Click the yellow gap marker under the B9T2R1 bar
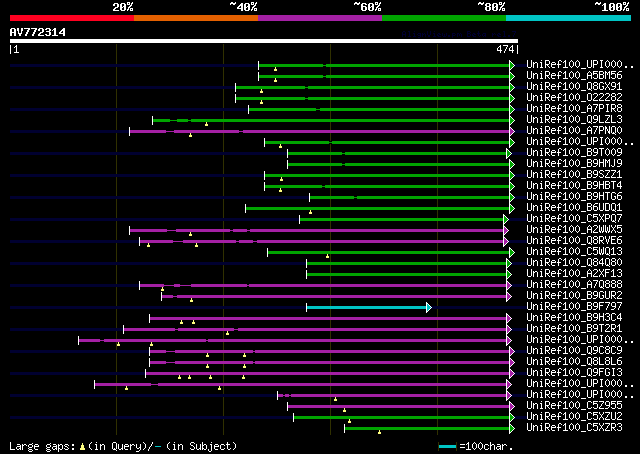This screenshot has width=640, height=454. coord(228,333)
